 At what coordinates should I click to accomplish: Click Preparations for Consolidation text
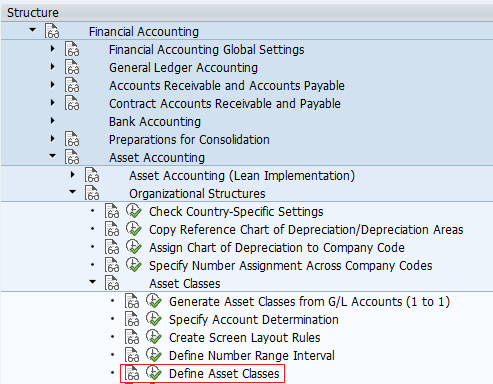click(189, 140)
